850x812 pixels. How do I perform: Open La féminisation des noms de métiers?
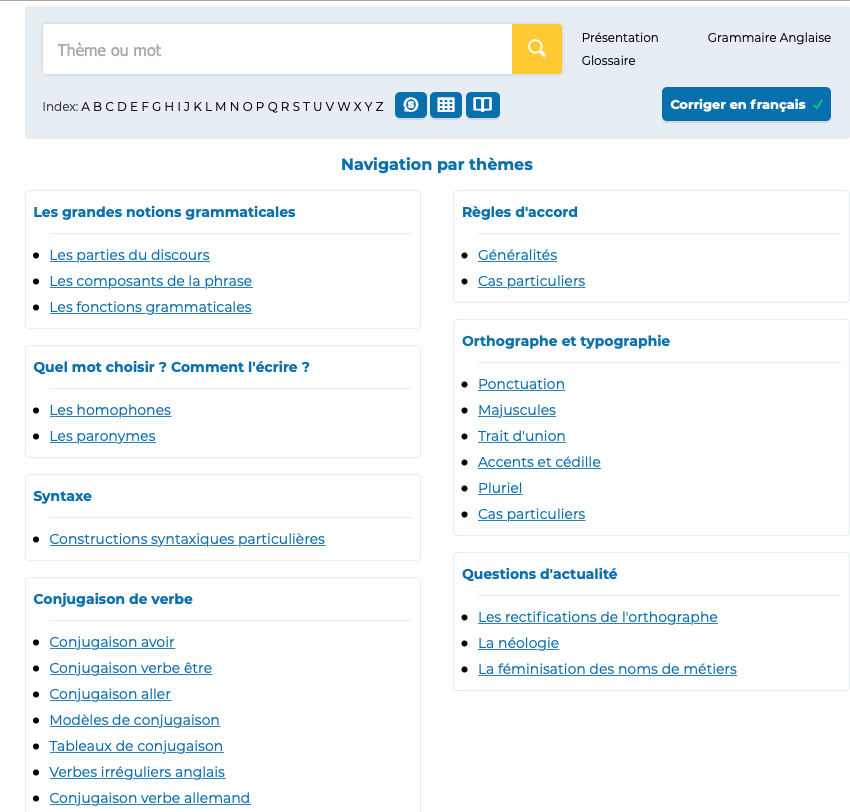click(x=607, y=669)
